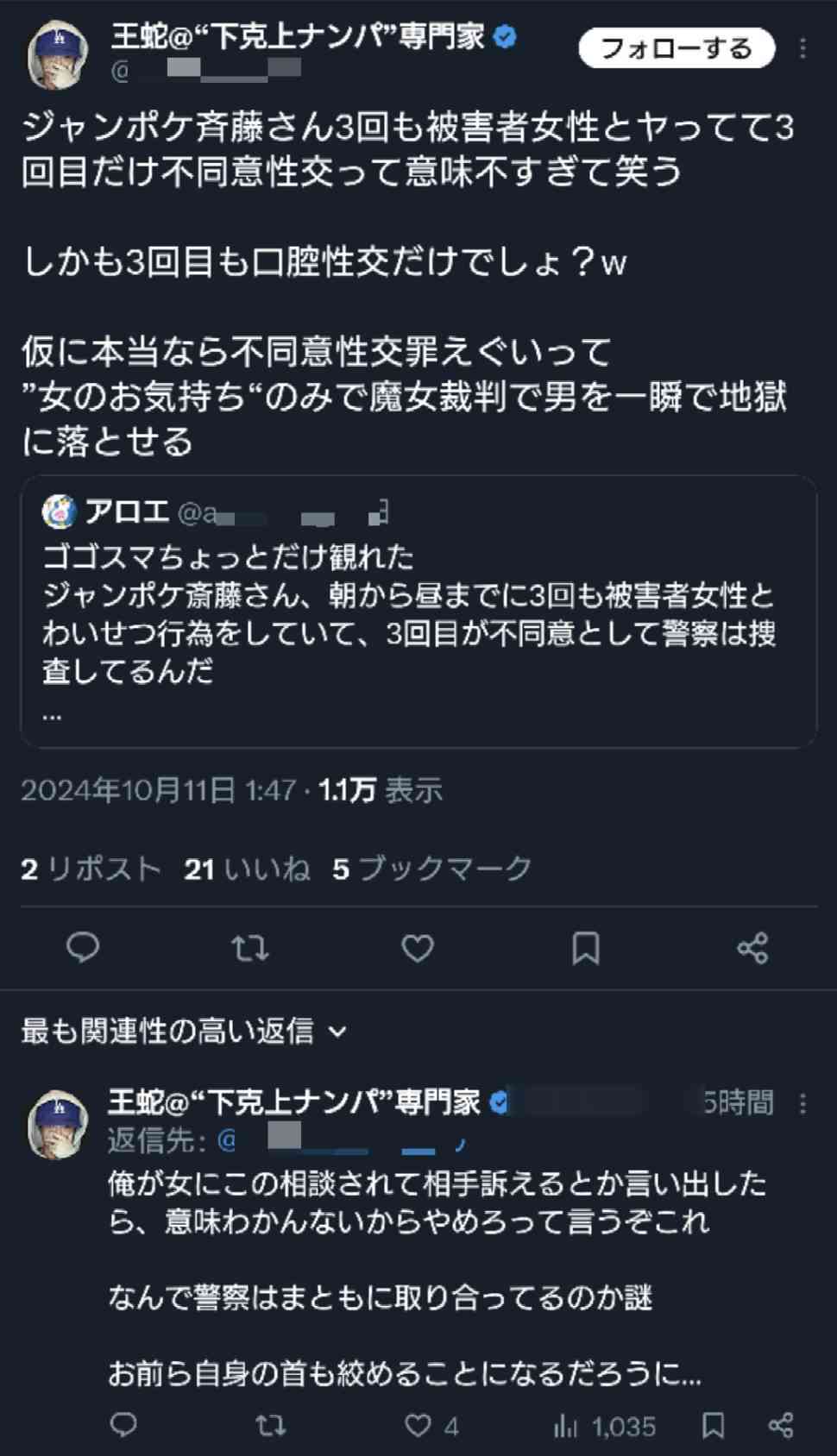Screen dimensions: 837x1456
Task: Open three-dot menu on the reply
Action: [802, 1103]
